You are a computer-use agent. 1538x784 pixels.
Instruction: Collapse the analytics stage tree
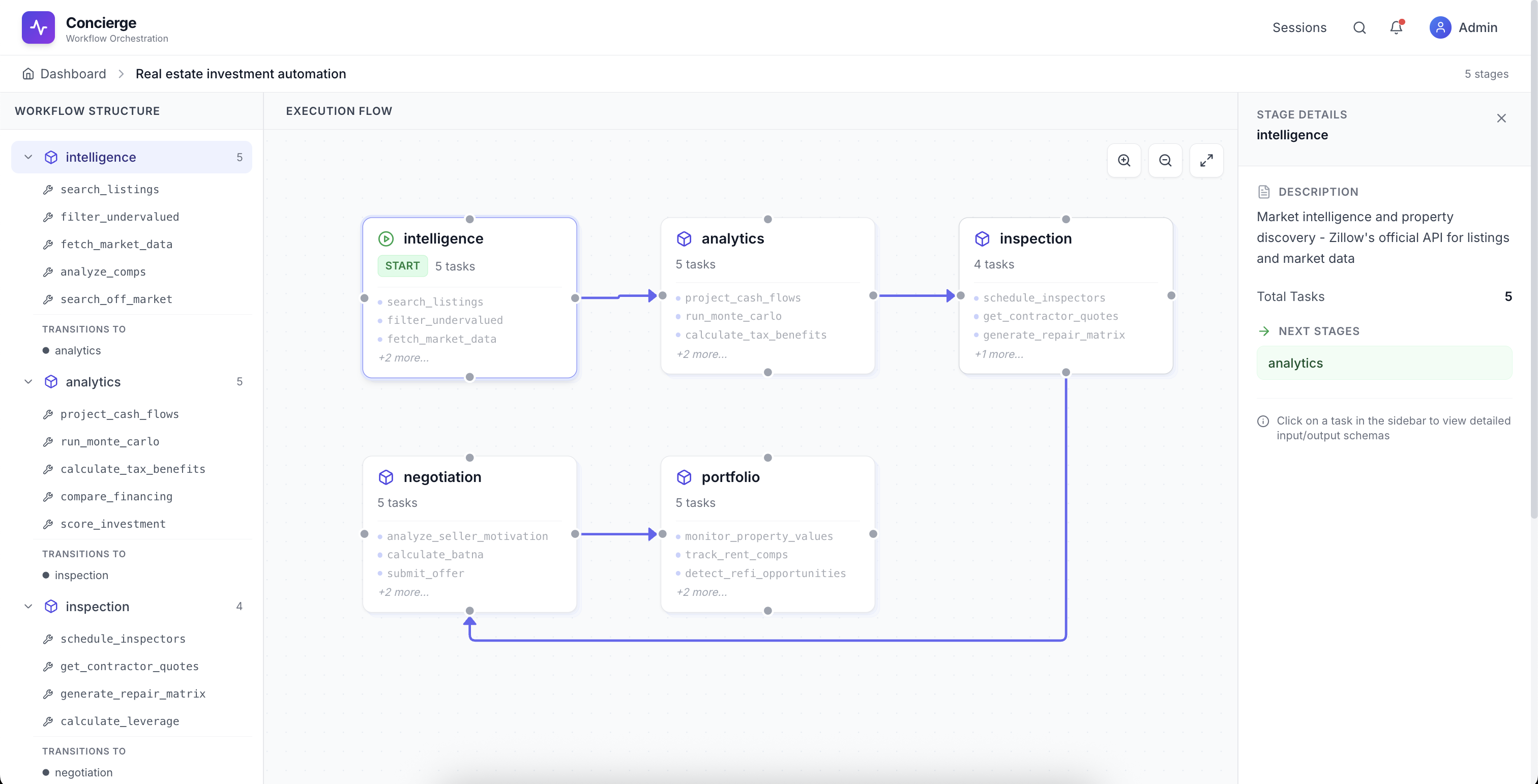click(x=28, y=381)
